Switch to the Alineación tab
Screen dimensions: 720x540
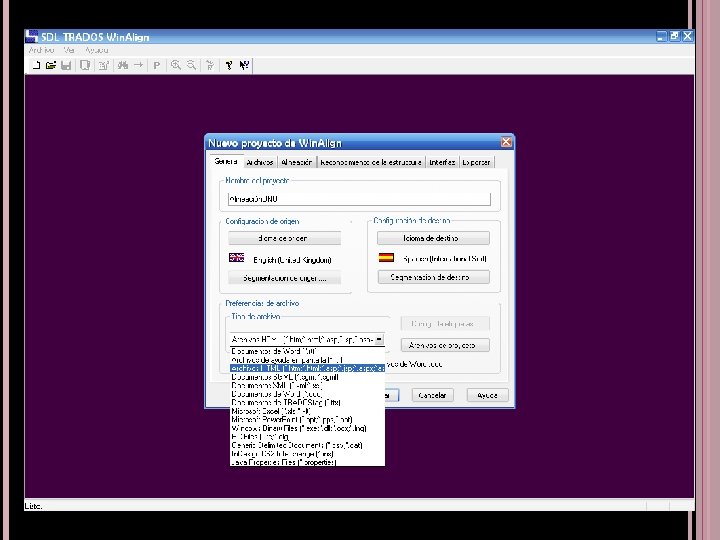tap(297, 162)
